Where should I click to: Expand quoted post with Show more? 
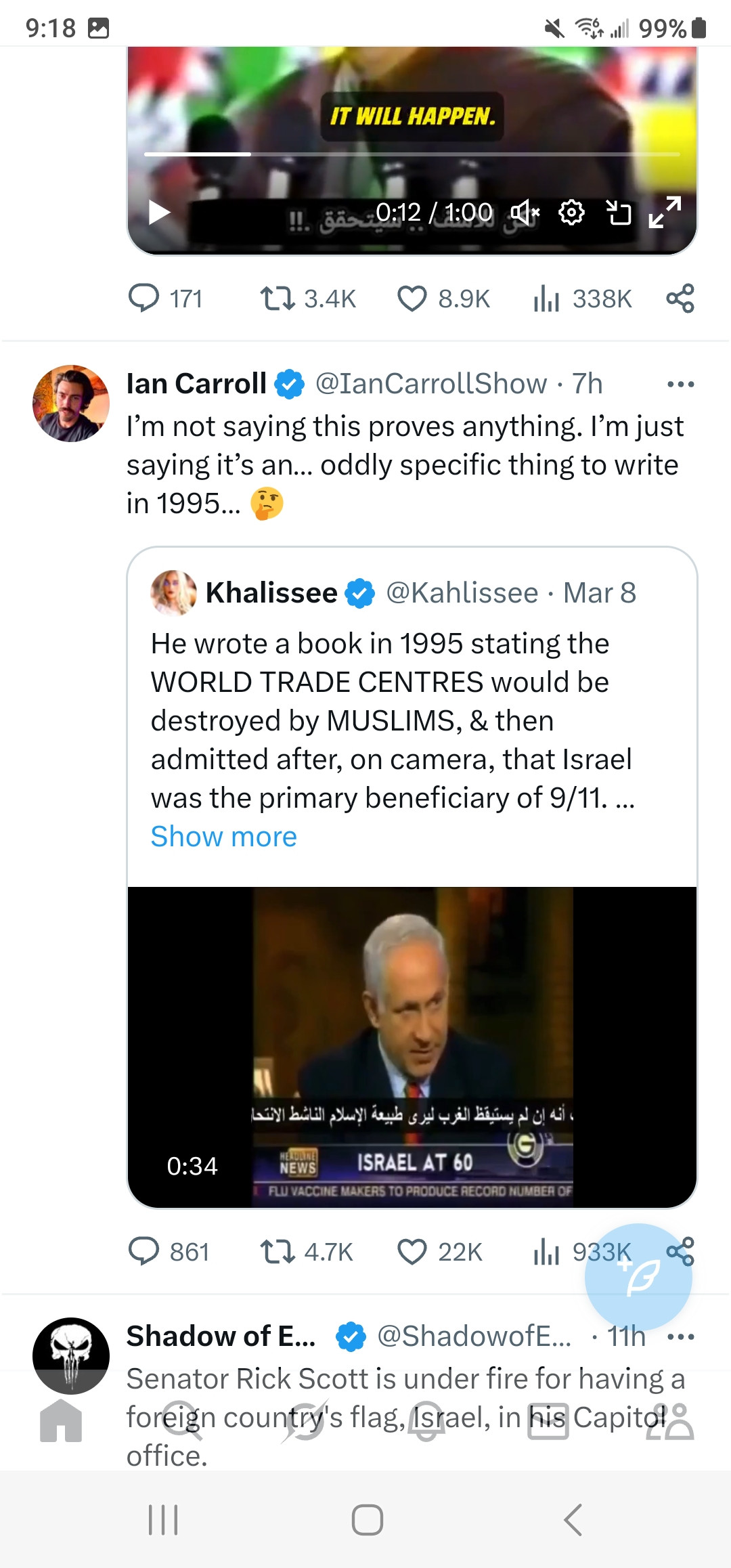[223, 837]
